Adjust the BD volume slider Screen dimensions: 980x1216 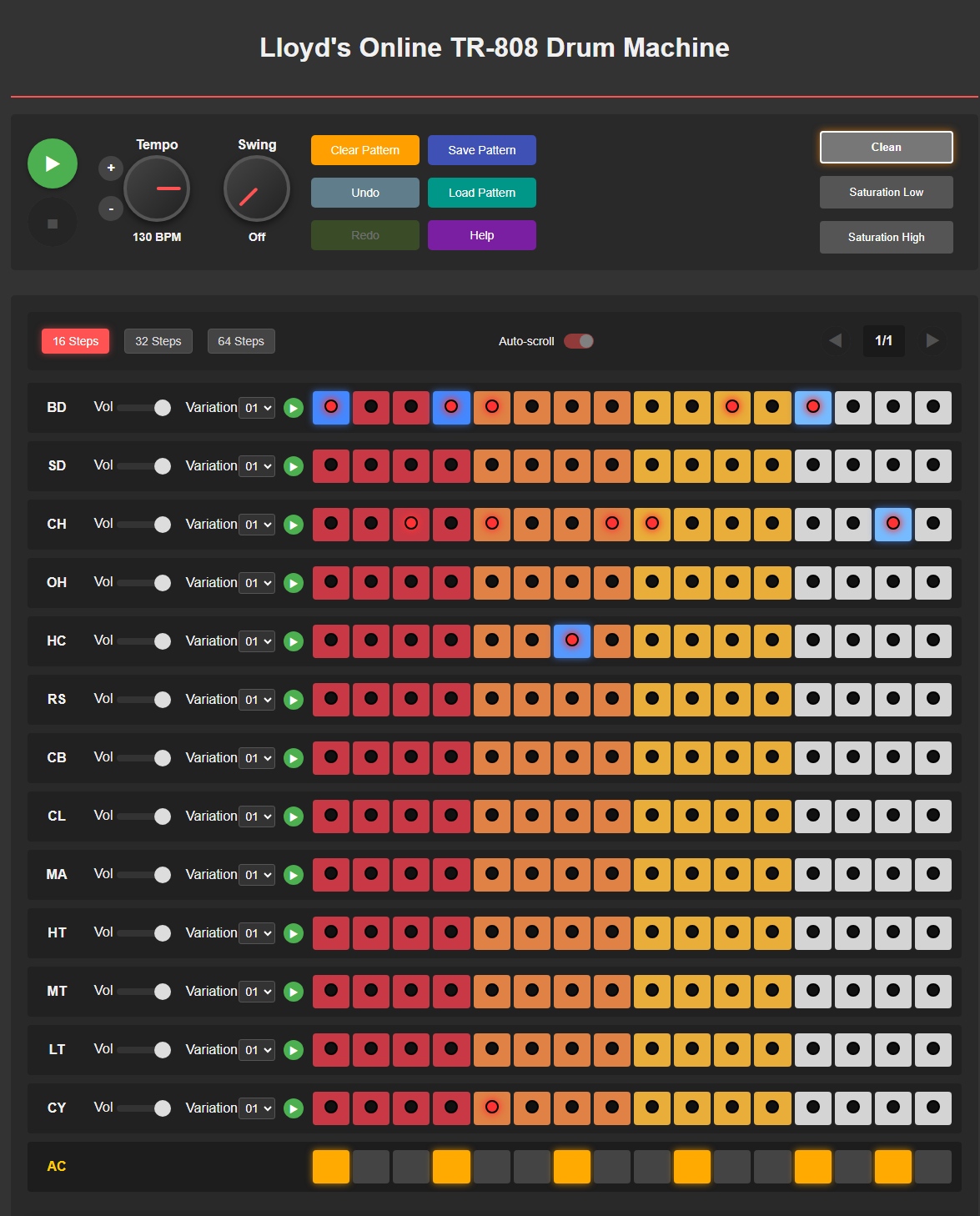[x=144, y=407]
